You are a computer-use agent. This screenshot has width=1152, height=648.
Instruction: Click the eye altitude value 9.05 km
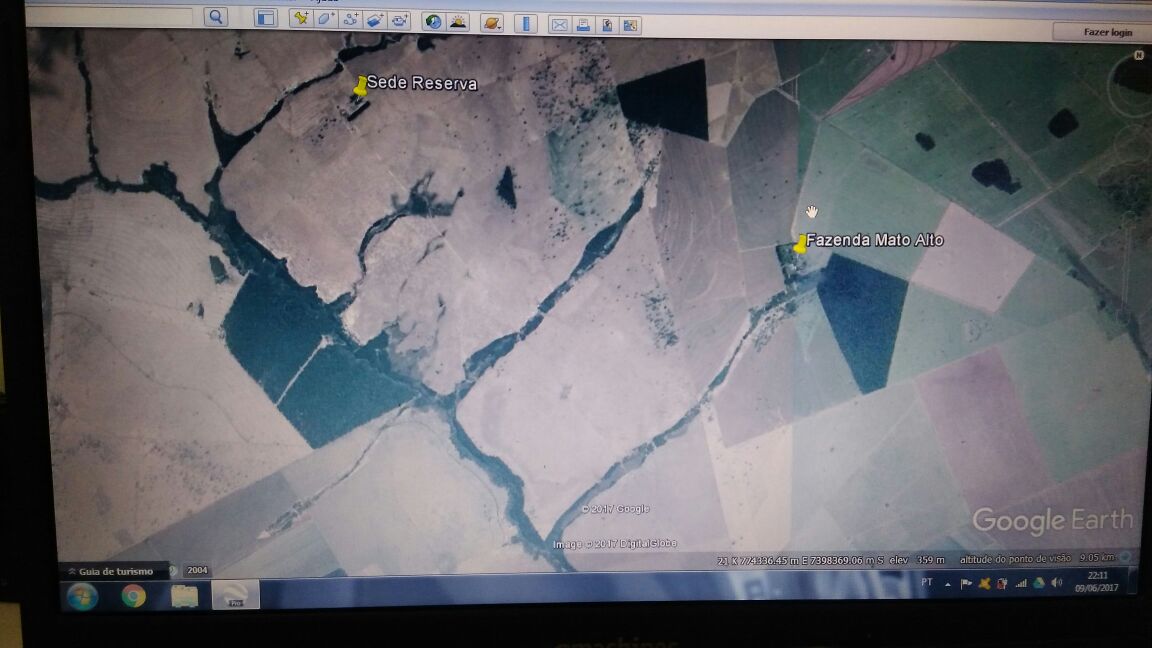click(x=1098, y=558)
